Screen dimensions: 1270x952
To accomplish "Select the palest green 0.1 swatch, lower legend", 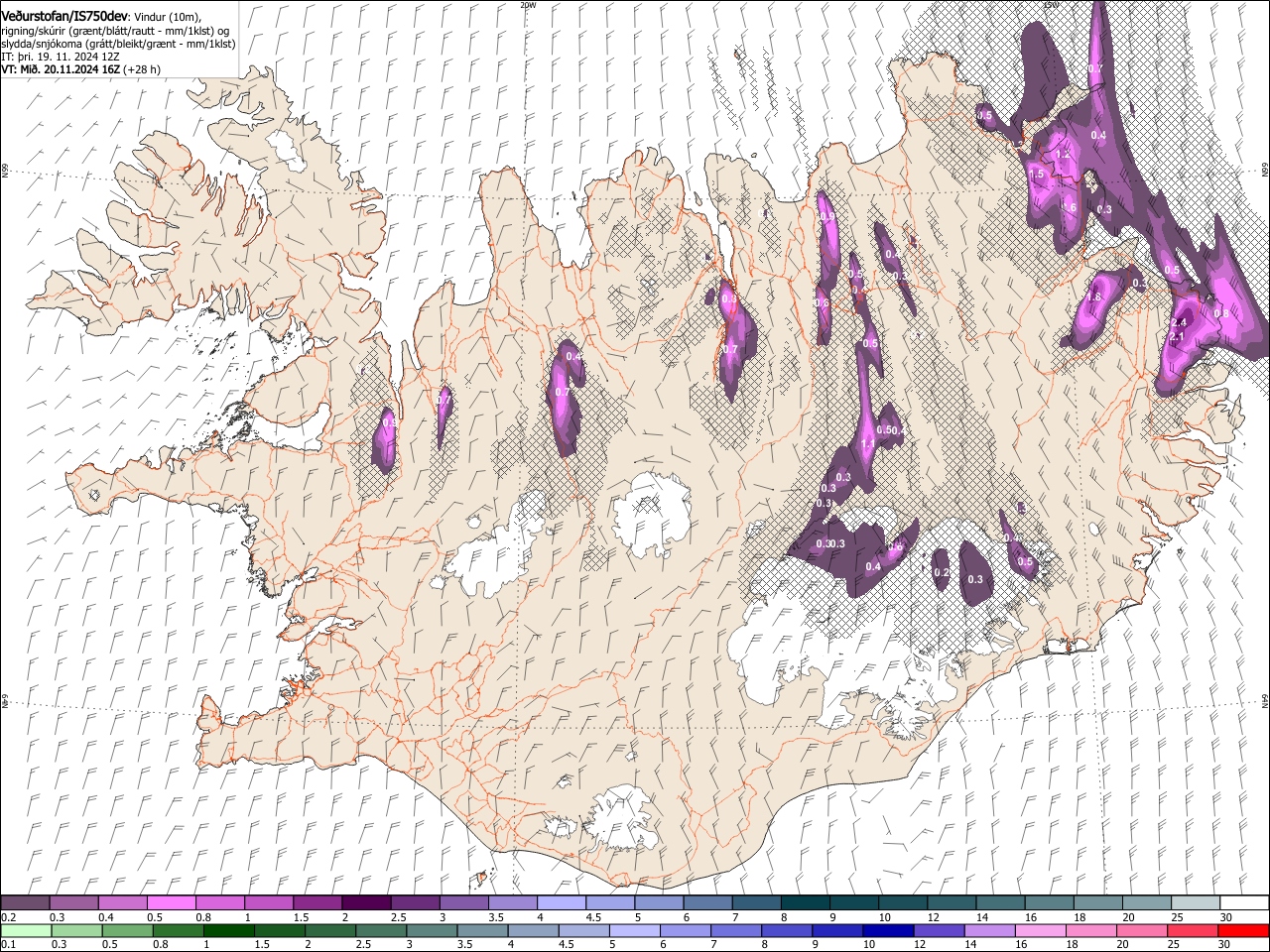I will [x=25, y=930].
